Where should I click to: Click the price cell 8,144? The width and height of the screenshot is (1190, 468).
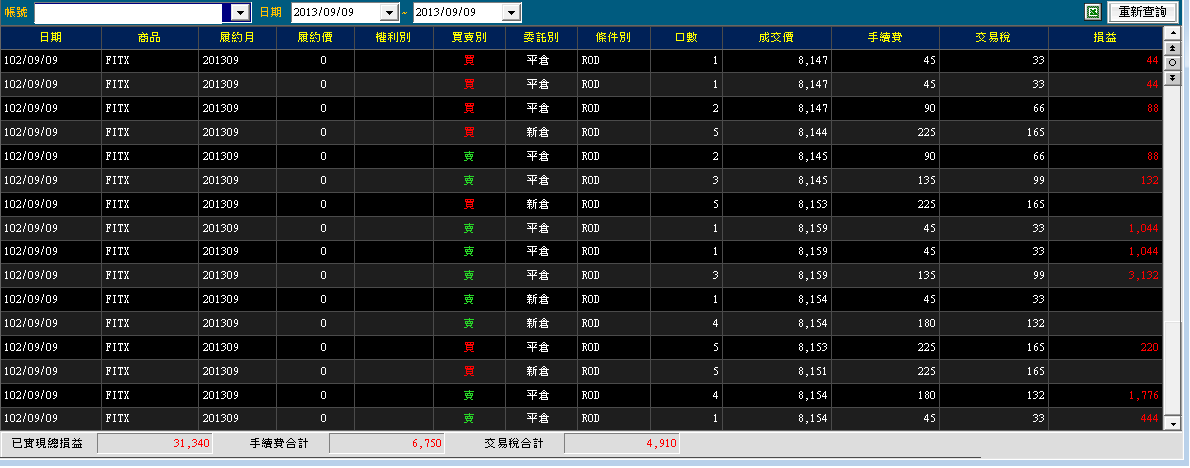tap(776, 132)
